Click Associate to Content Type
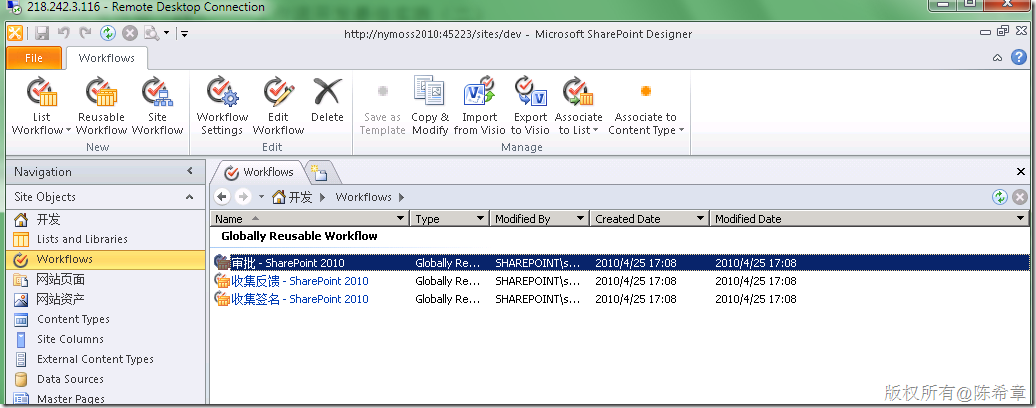This screenshot has width=1036, height=408. (x=646, y=106)
